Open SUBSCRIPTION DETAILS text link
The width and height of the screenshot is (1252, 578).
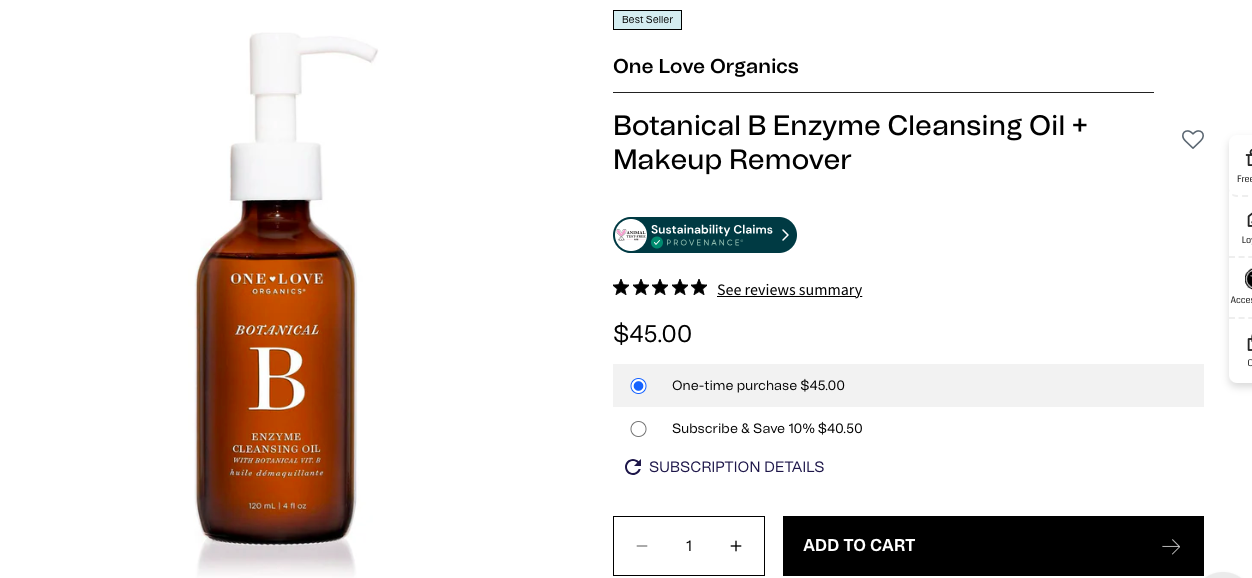point(736,467)
